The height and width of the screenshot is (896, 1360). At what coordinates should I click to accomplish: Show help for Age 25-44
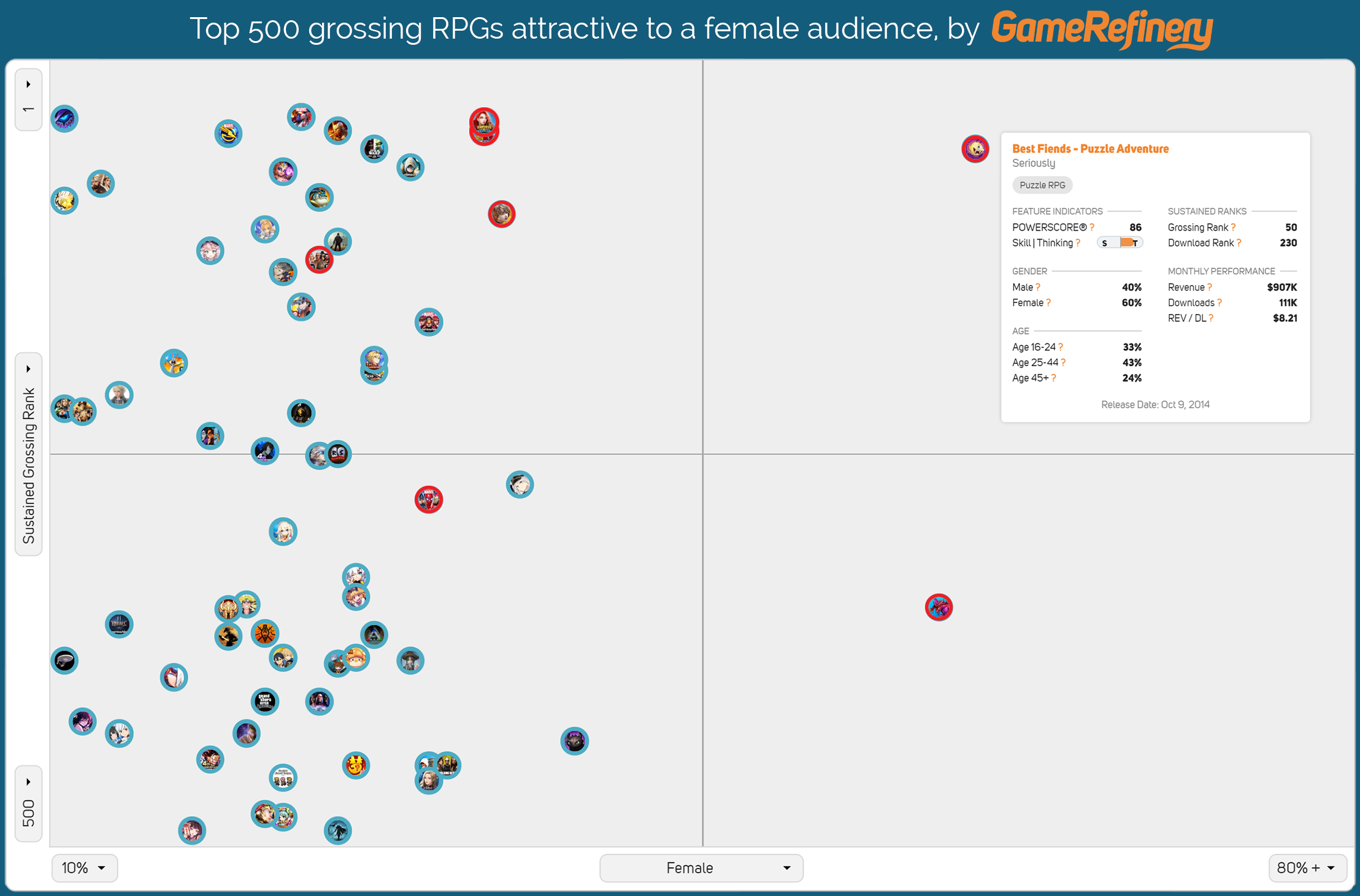1063,362
